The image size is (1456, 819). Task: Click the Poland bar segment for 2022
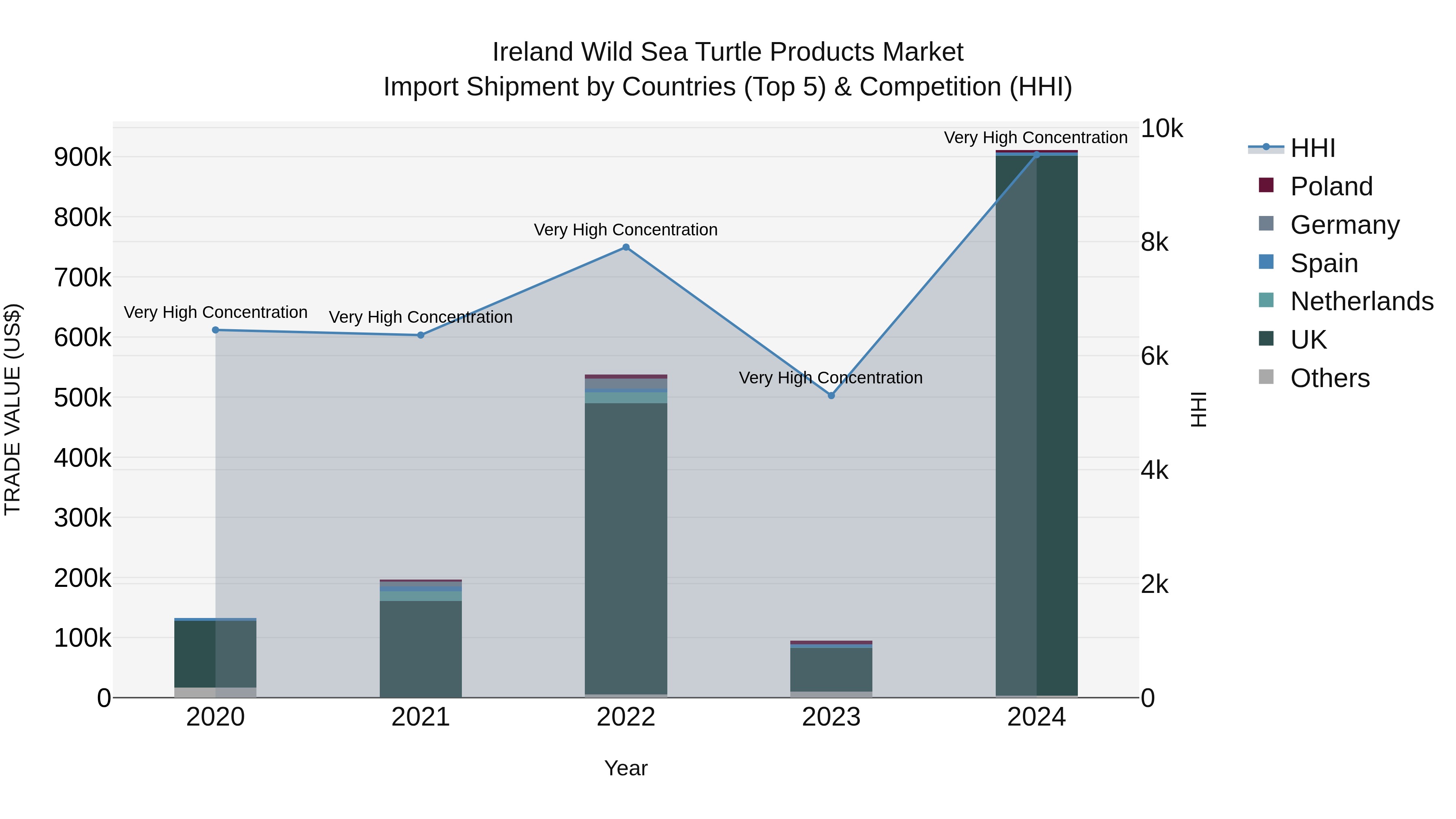(626, 377)
